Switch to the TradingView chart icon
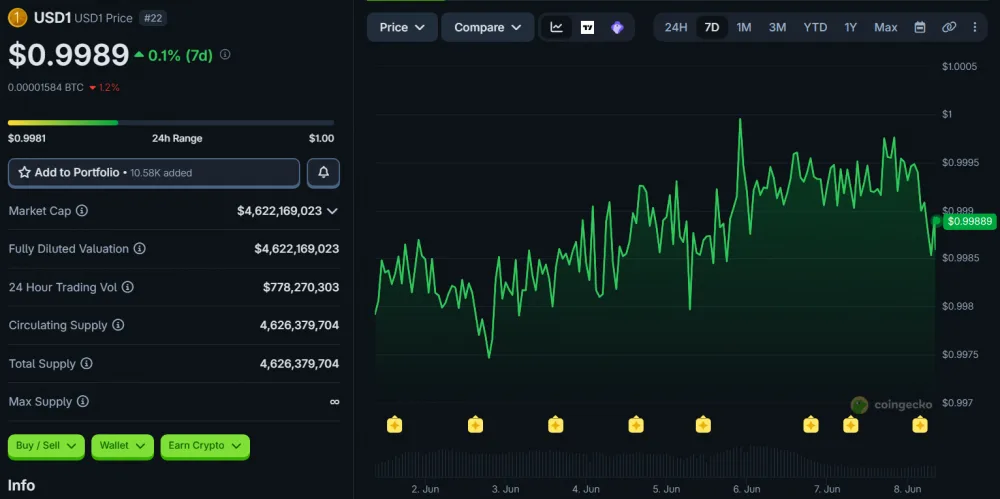1000x499 pixels. (x=587, y=27)
